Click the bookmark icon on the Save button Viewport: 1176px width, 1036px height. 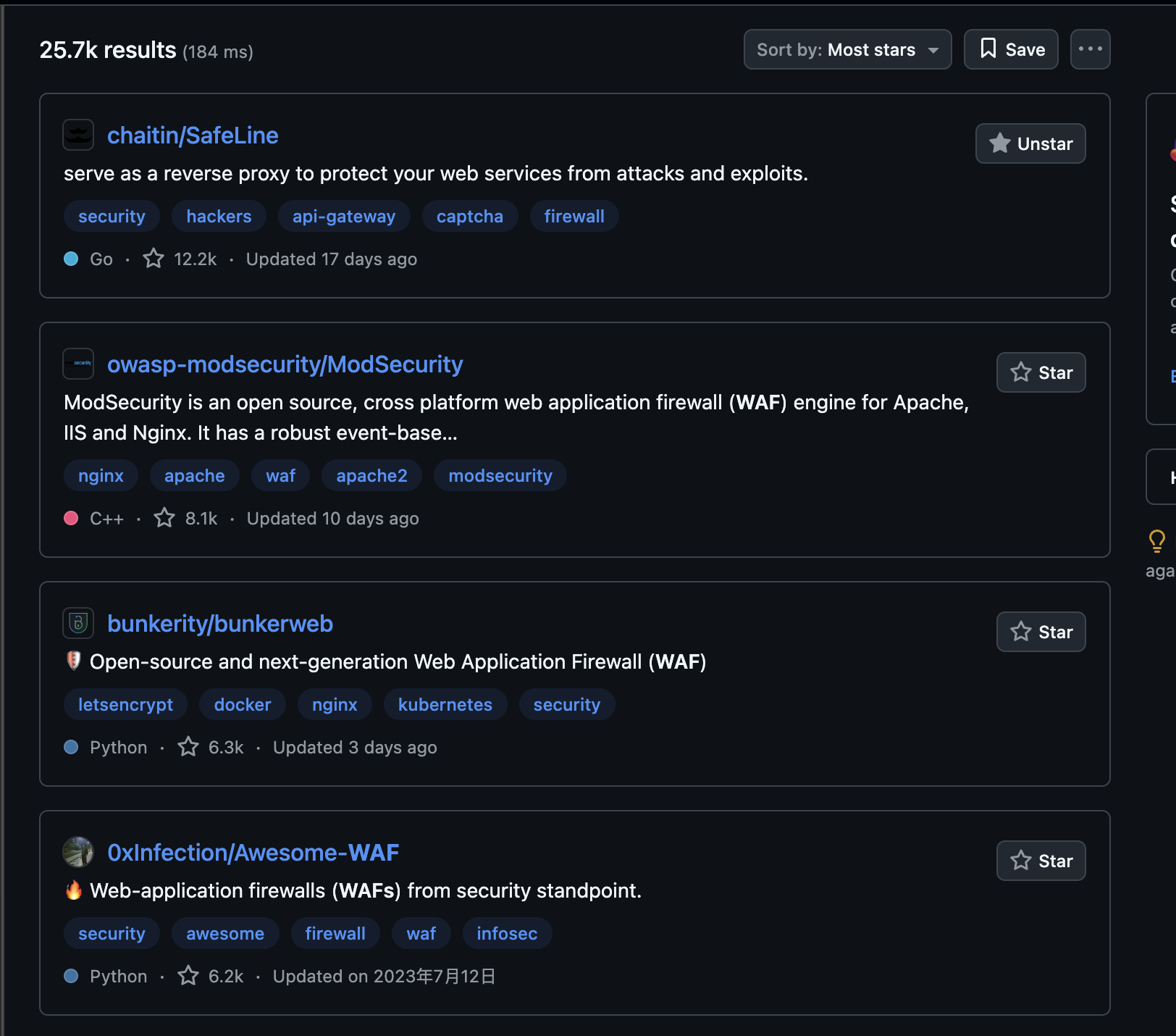[x=989, y=49]
